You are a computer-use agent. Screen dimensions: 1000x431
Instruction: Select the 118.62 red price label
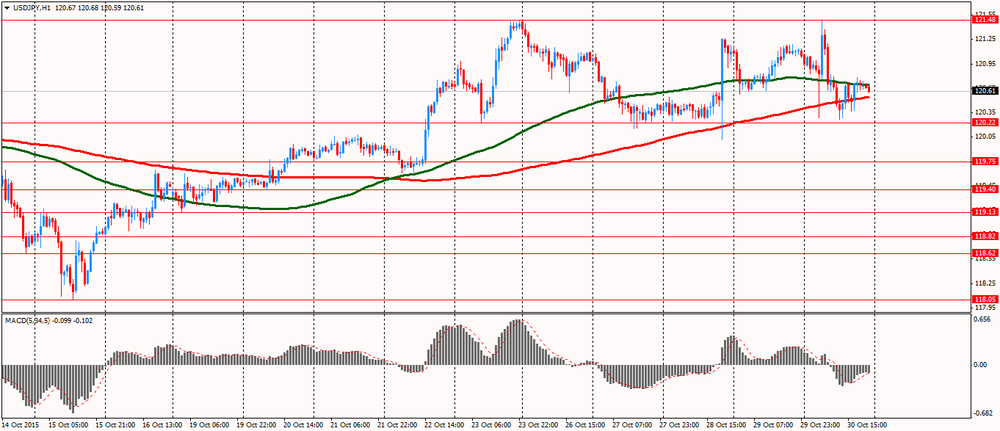click(985, 253)
